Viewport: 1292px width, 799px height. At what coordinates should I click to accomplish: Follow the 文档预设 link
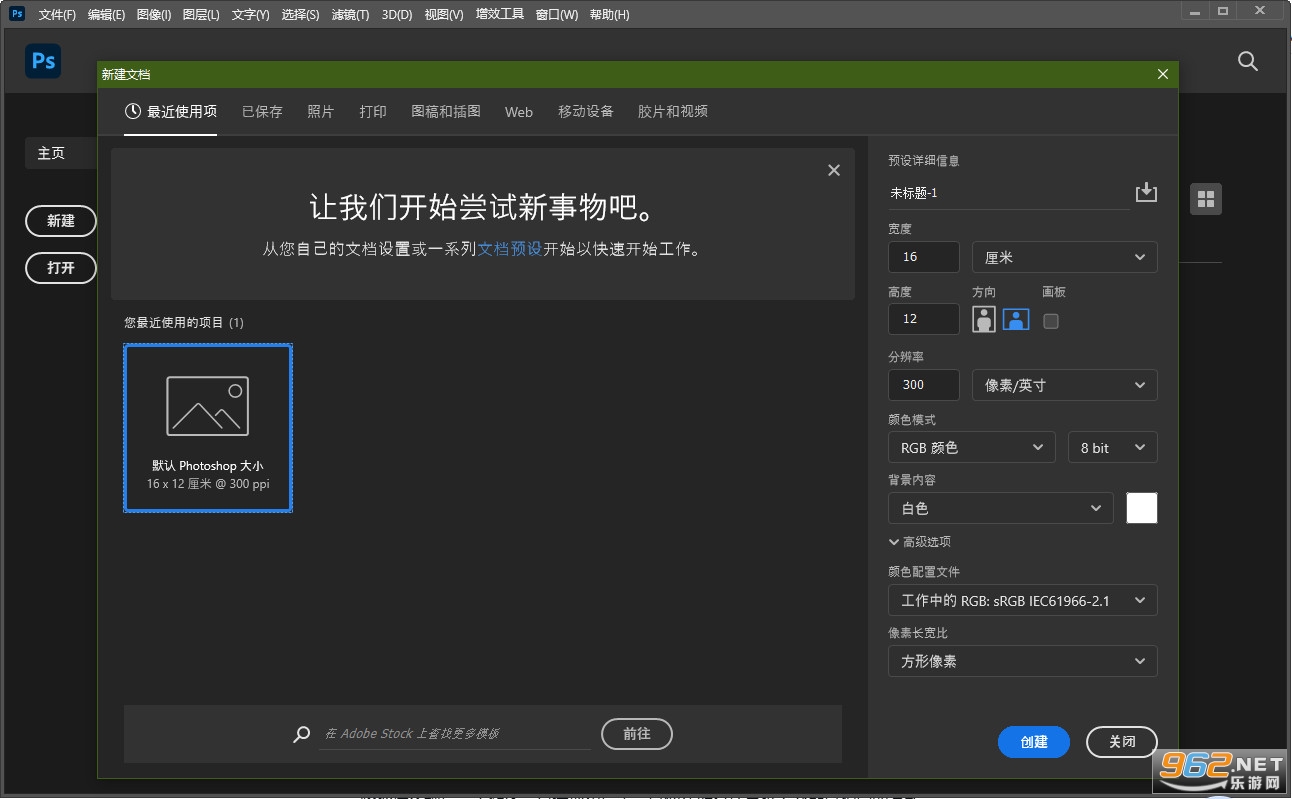510,249
